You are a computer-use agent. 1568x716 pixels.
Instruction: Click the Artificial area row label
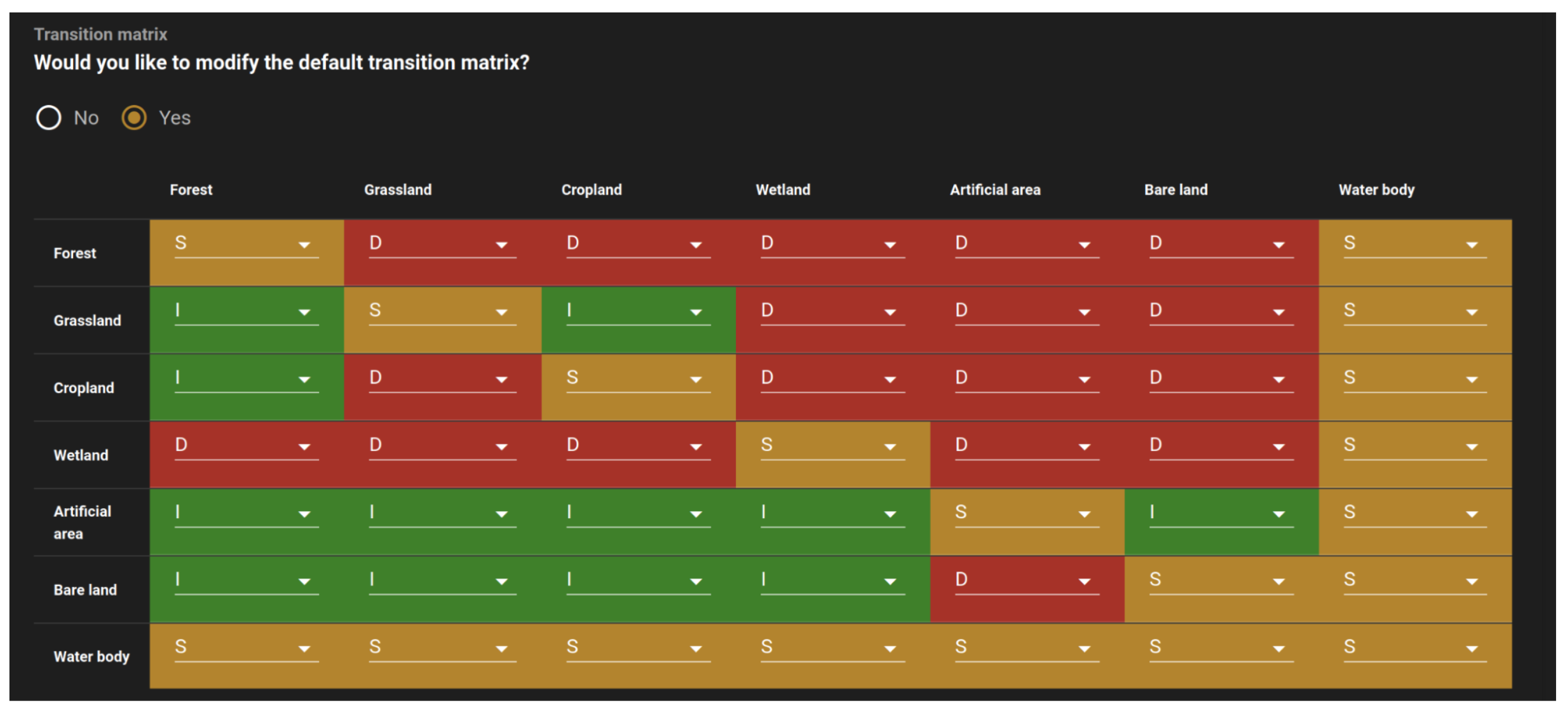click(x=82, y=523)
